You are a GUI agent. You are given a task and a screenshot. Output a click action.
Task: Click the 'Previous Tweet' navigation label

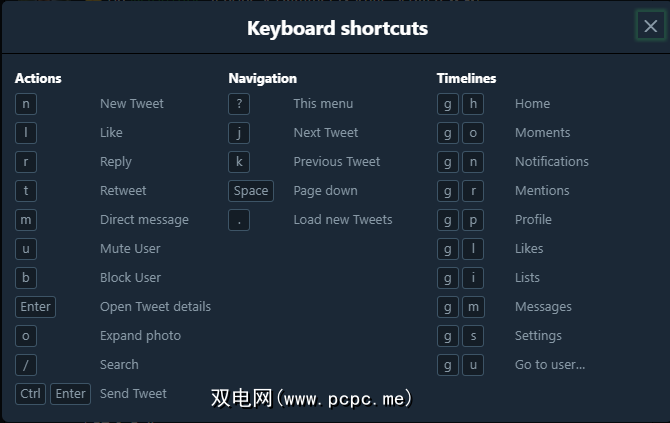[x=337, y=162]
